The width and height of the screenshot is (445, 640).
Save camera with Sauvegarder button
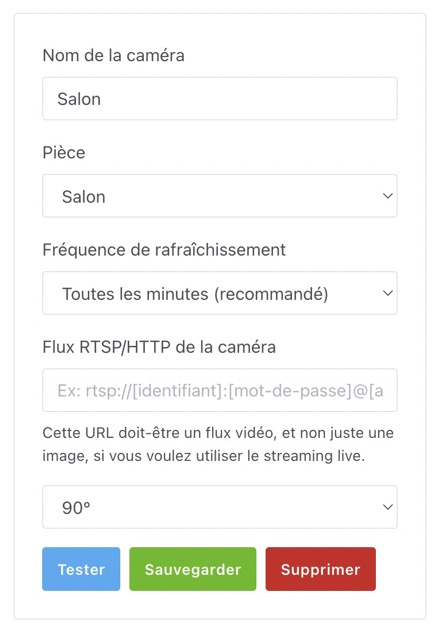pos(193,569)
